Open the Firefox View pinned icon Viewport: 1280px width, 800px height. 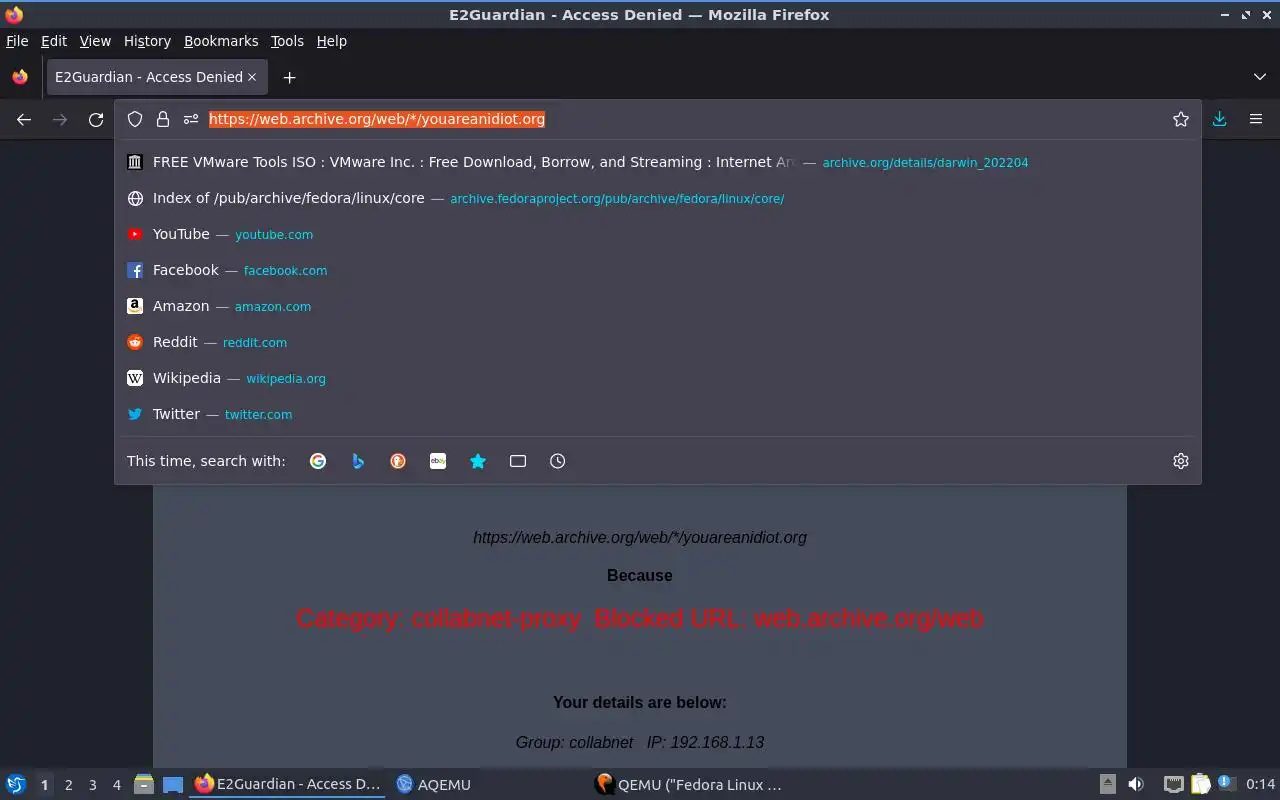20,77
